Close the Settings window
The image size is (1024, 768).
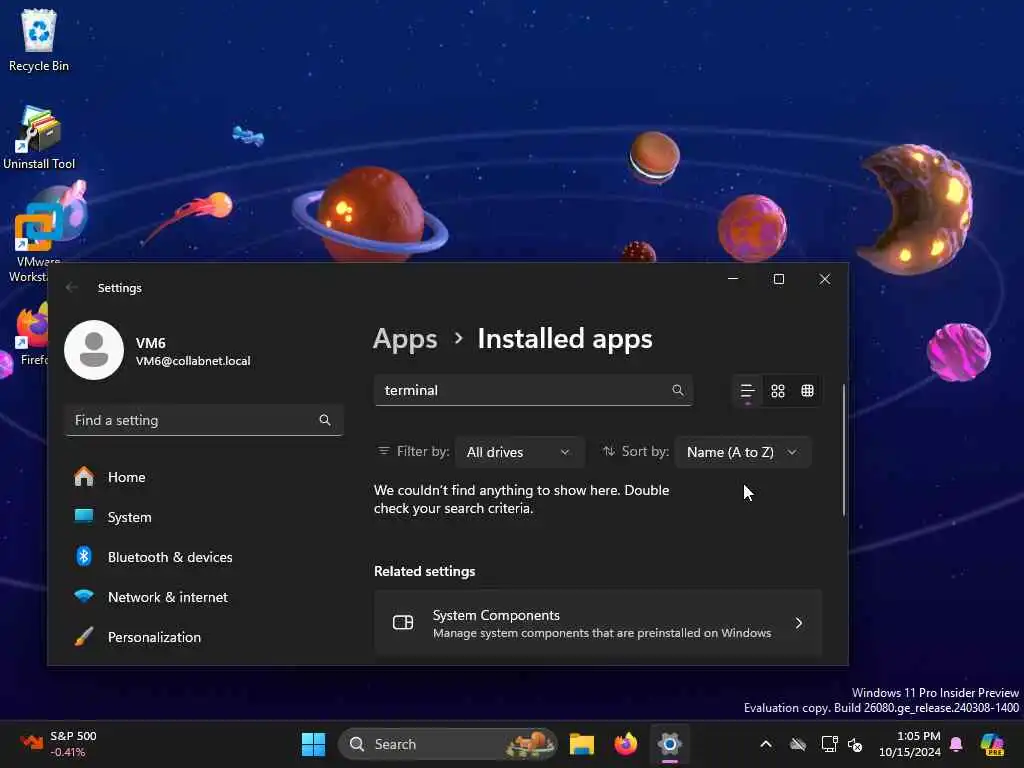tap(825, 279)
